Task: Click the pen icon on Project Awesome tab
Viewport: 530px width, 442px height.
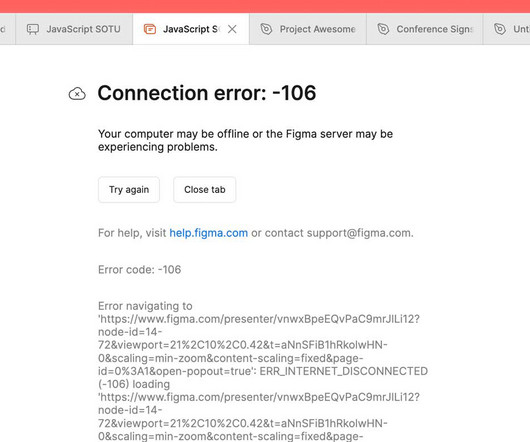Action: 266,29
